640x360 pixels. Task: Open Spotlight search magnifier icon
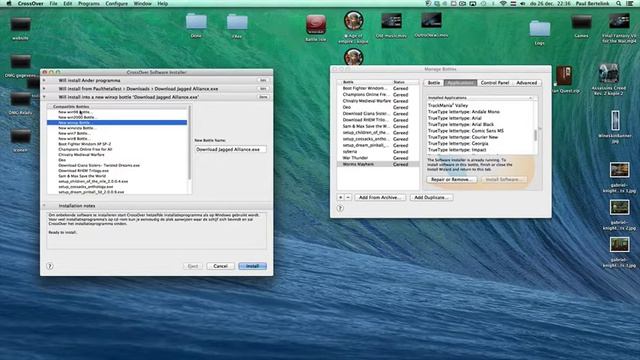tap(619, 4)
